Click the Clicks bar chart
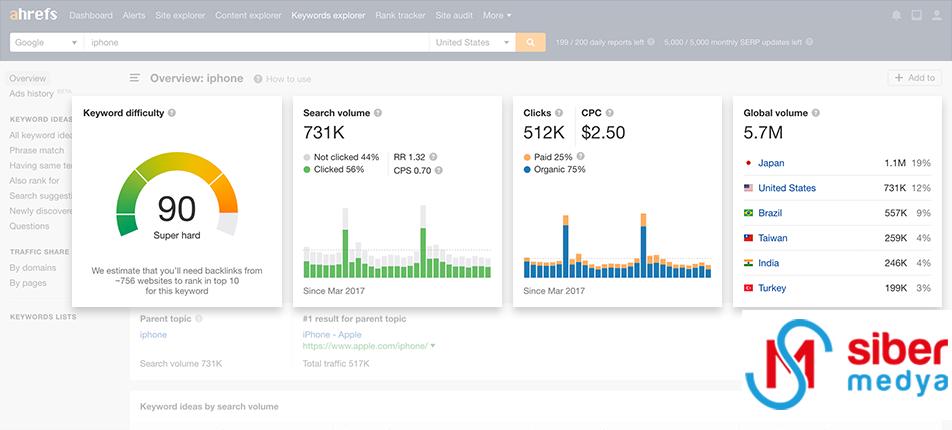The height and width of the screenshot is (430, 952). (617, 245)
